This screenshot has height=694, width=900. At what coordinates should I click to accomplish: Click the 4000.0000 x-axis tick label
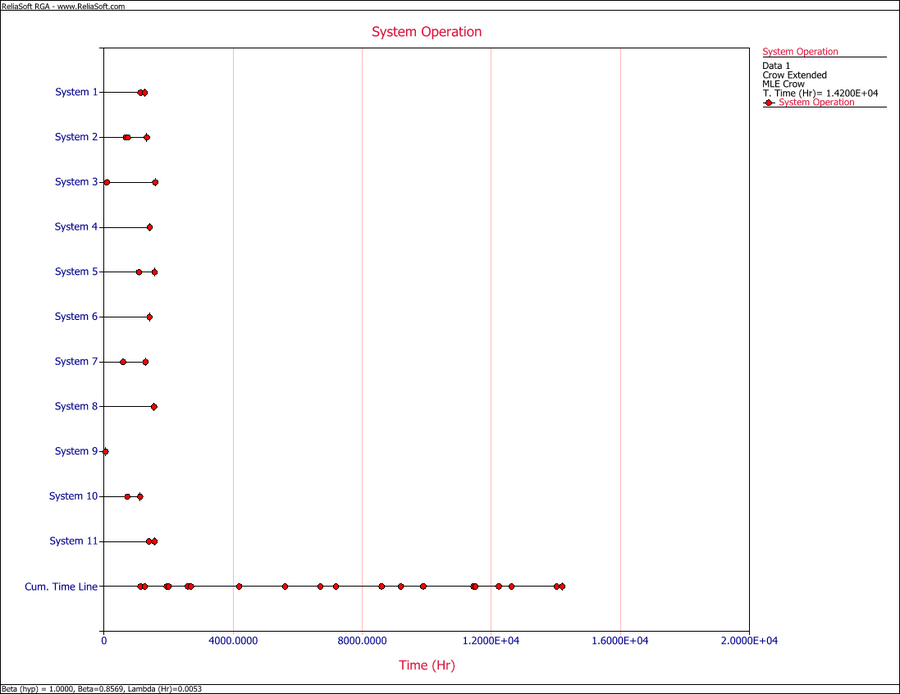coord(233,640)
